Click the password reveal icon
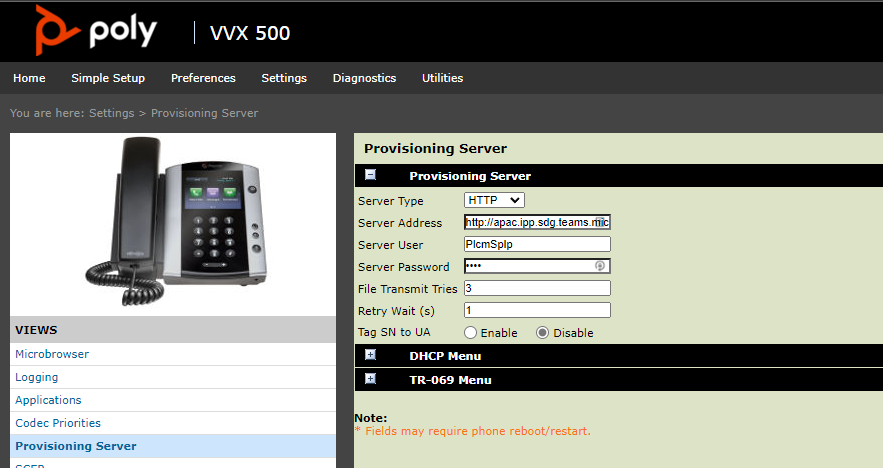 point(600,266)
